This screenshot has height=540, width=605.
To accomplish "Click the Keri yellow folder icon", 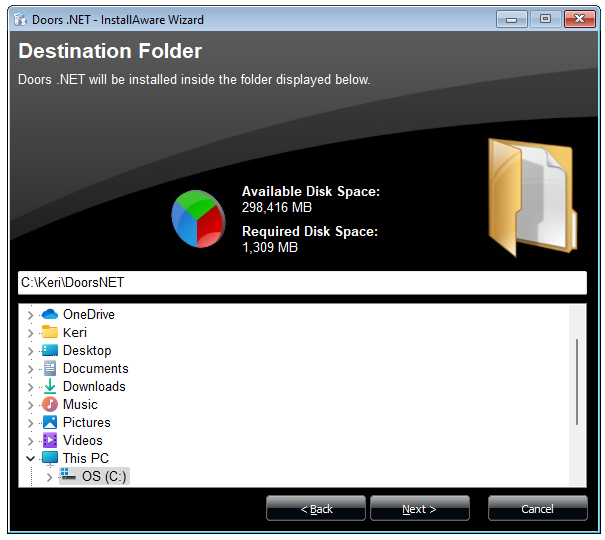I will pyautogui.click(x=50, y=332).
